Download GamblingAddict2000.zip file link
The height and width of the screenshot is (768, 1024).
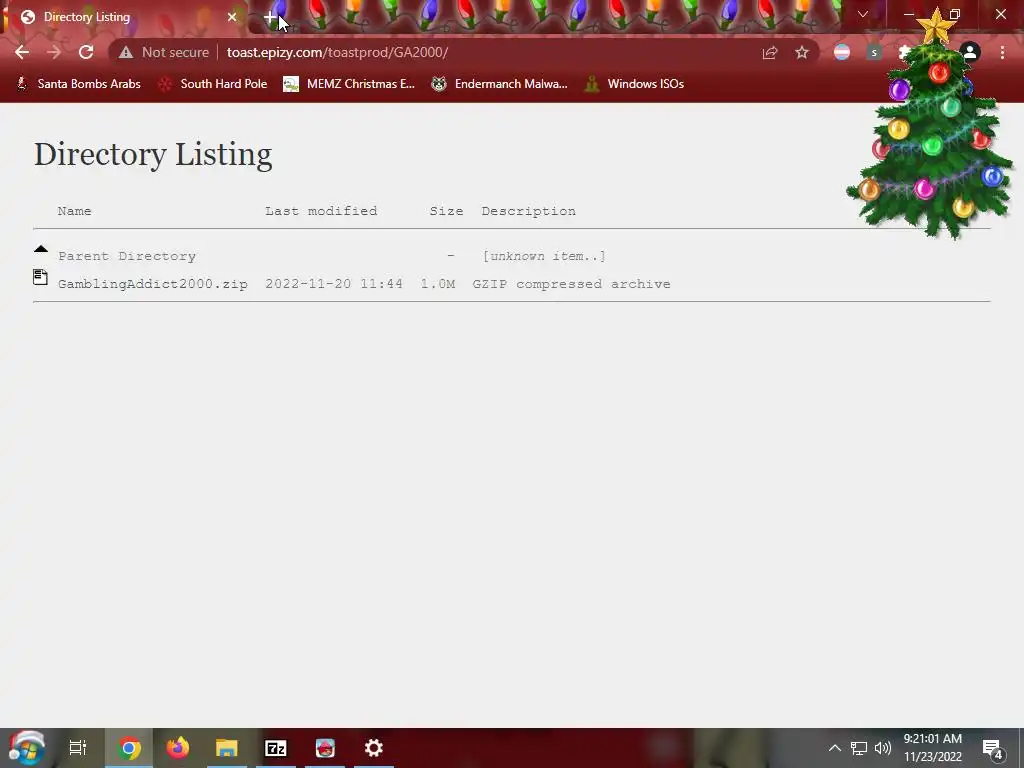153,284
